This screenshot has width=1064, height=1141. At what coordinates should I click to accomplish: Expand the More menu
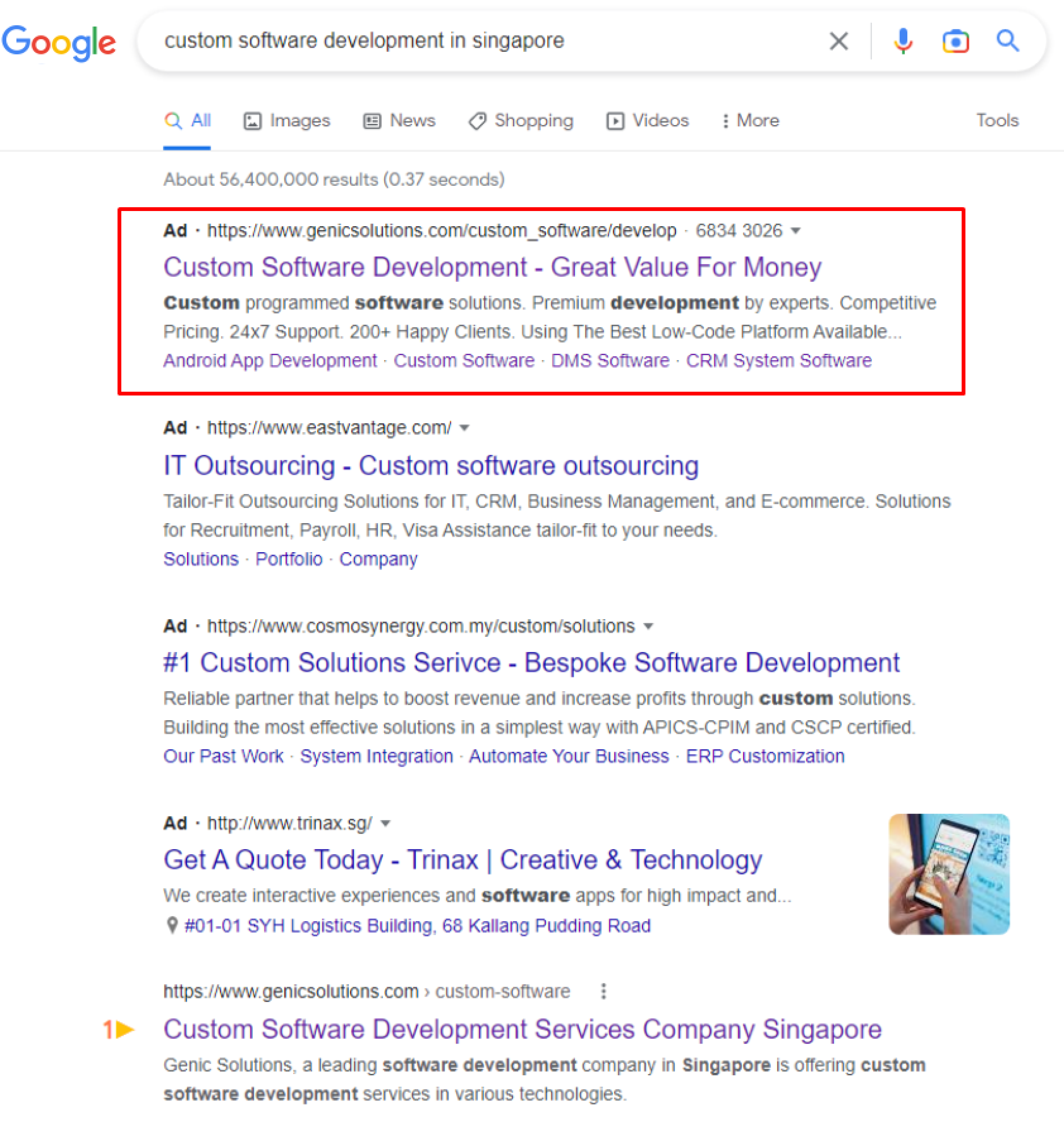pyautogui.click(x=750, y=120)
